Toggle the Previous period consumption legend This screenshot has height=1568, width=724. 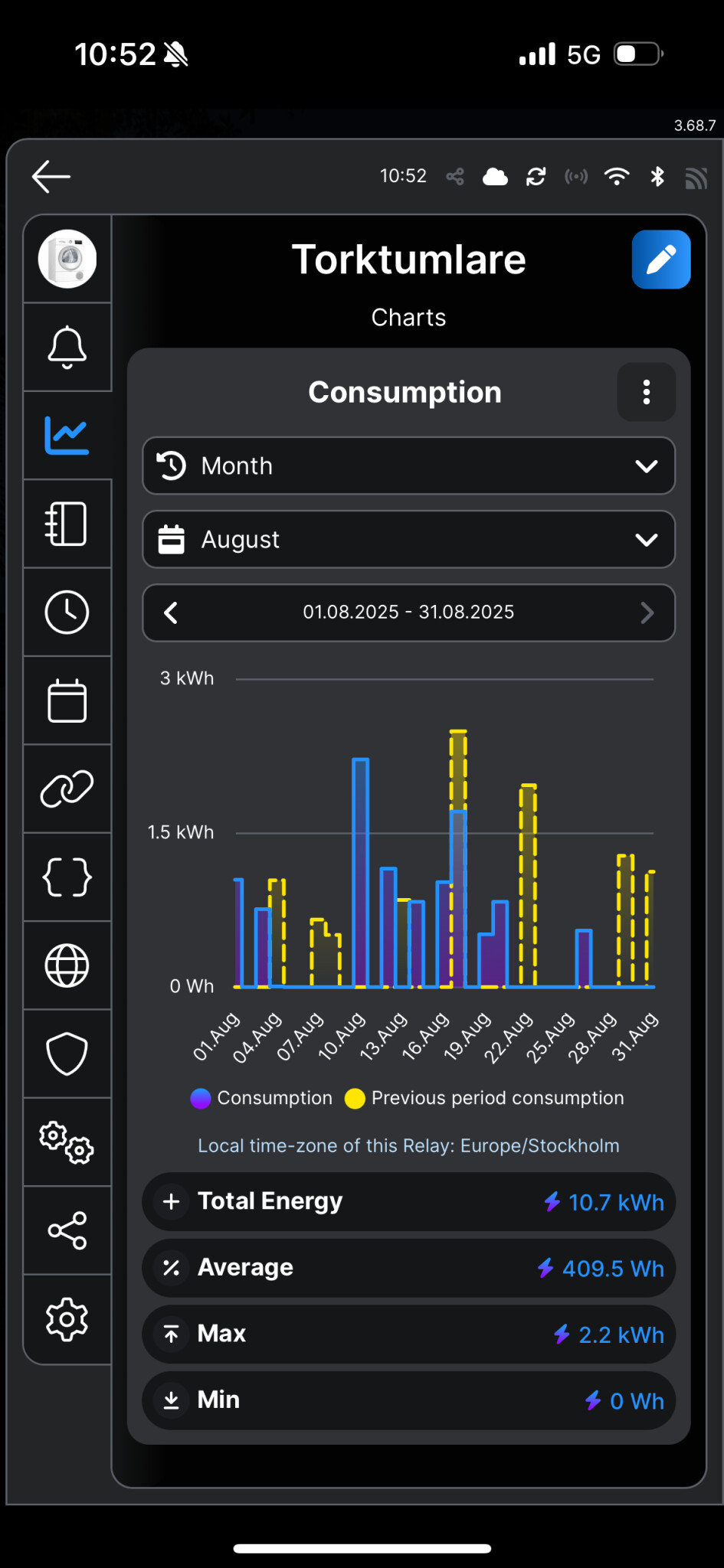click(x=484, y=1098)
